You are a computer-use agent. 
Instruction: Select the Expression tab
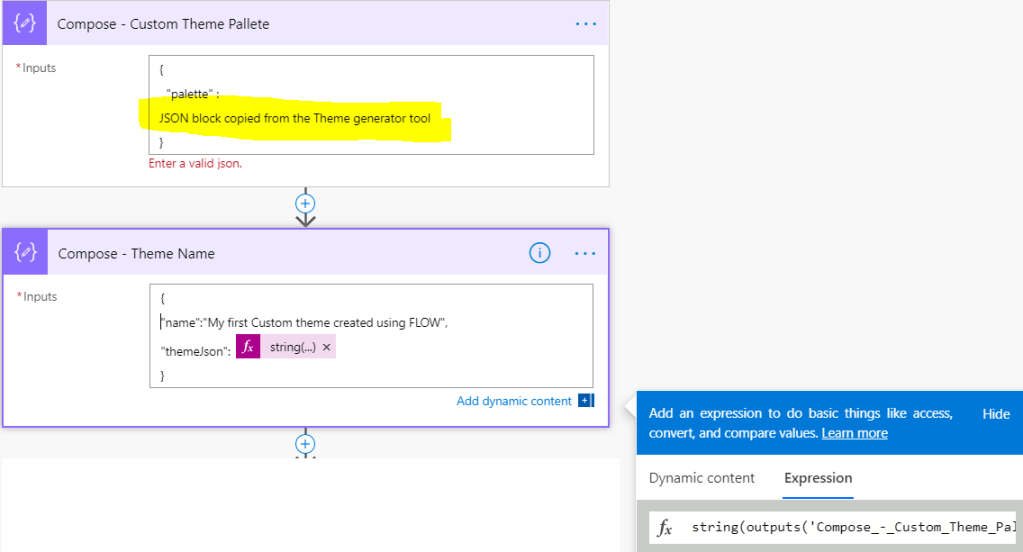click(818, 478)
